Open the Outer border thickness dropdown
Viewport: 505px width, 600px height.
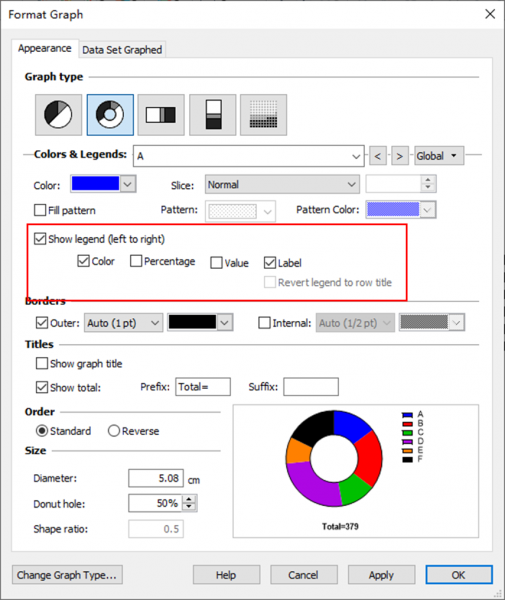[124, 323]
